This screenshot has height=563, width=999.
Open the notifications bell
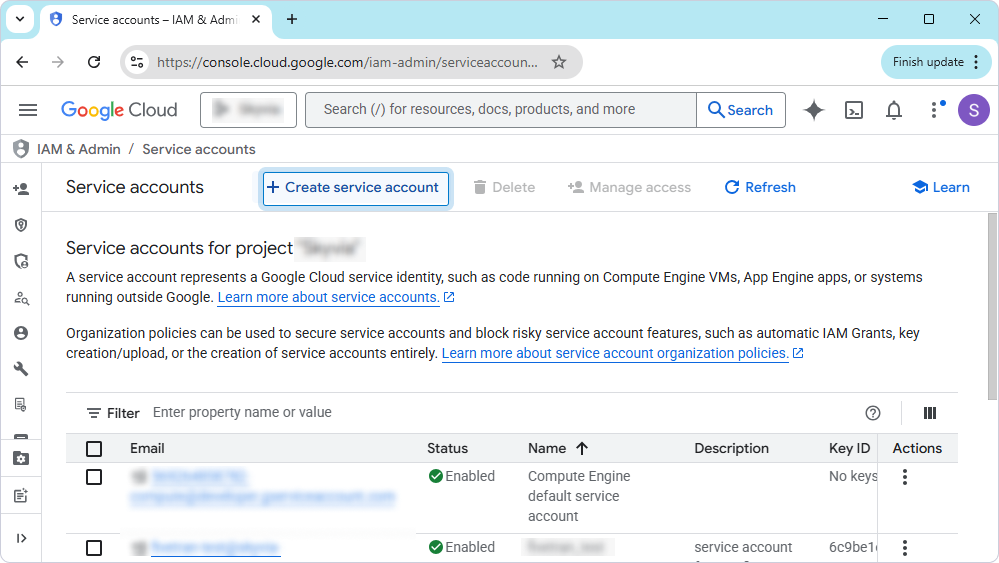click(x=894, y=110)
